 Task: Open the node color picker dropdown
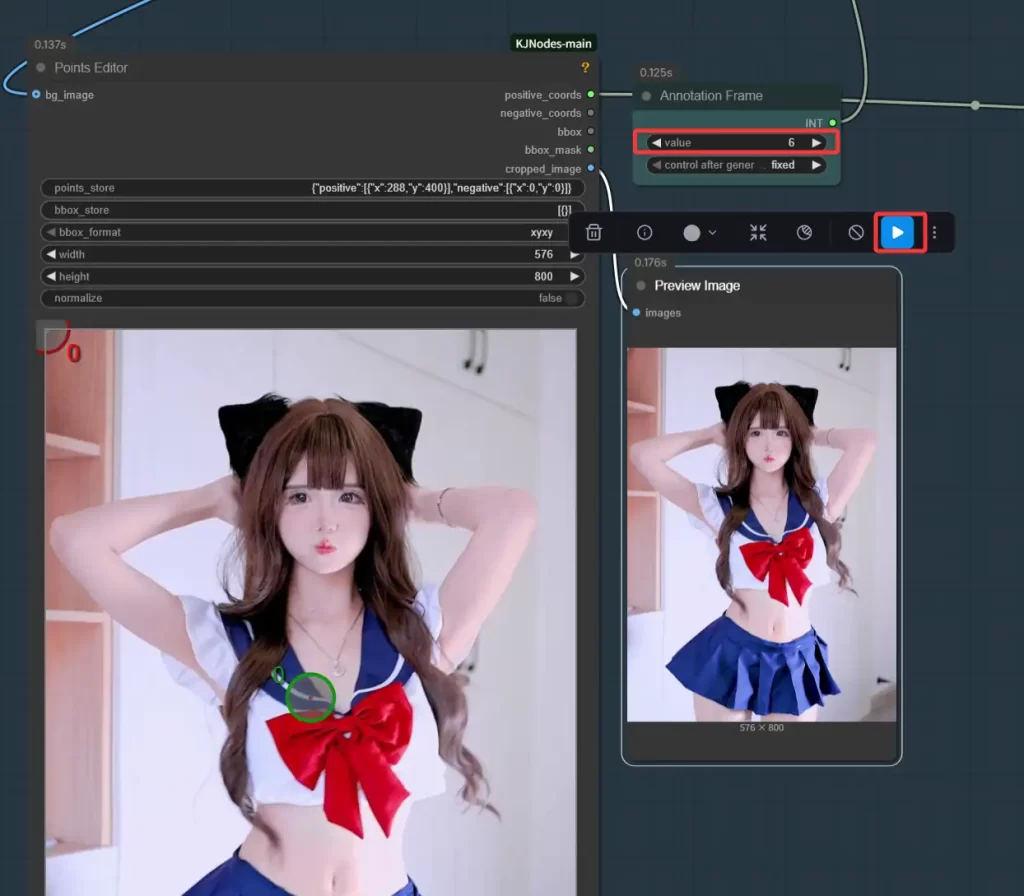pos(699,232)
